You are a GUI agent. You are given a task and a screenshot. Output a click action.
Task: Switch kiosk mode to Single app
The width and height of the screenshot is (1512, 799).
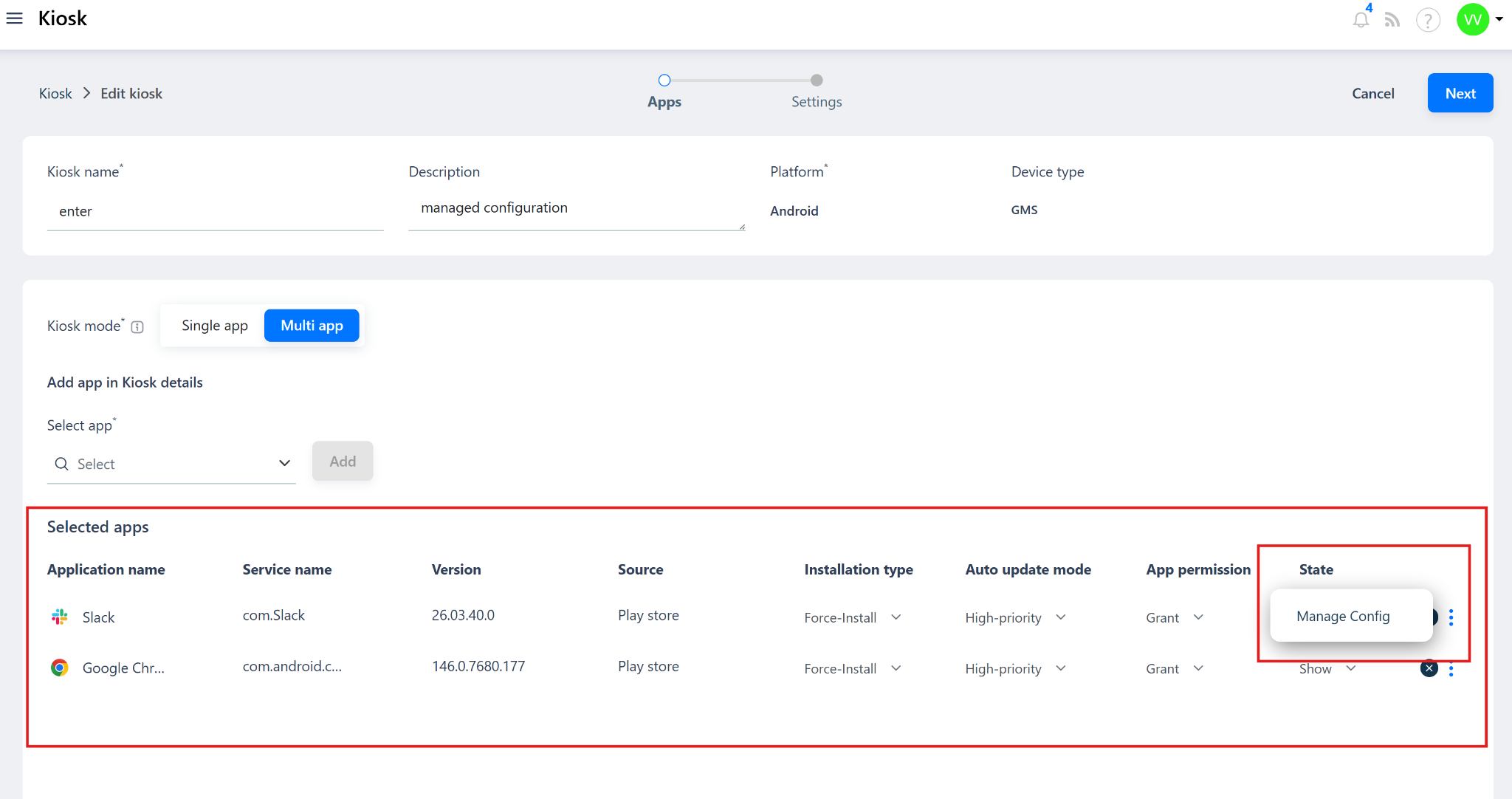tap(214, 326)
